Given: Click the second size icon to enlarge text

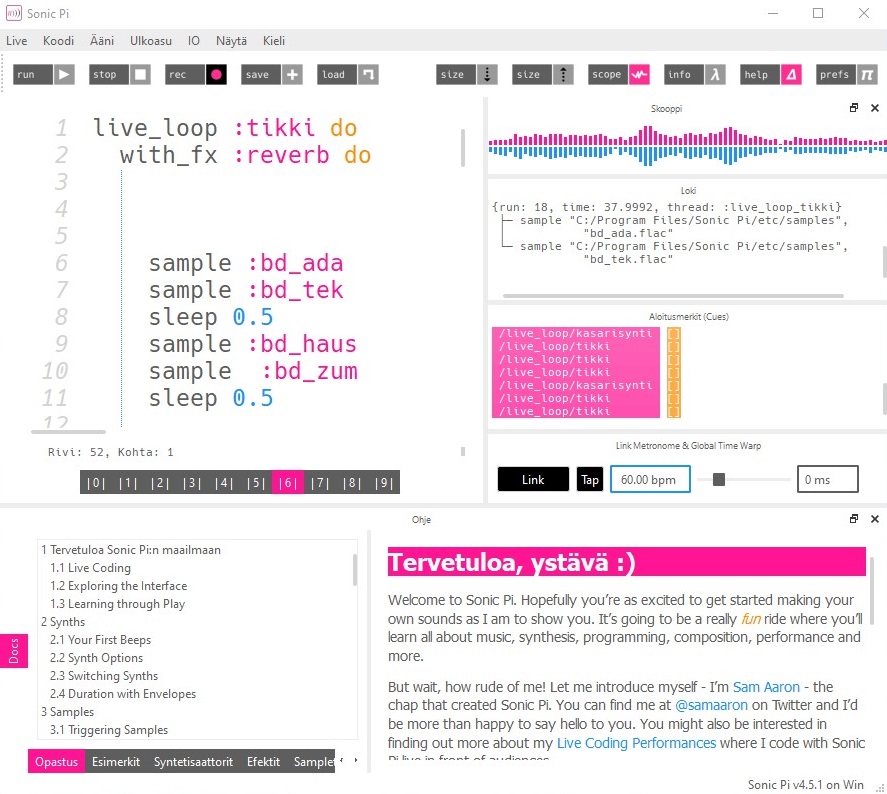Looking at the screenshot, I should click(x=563, y=74).
